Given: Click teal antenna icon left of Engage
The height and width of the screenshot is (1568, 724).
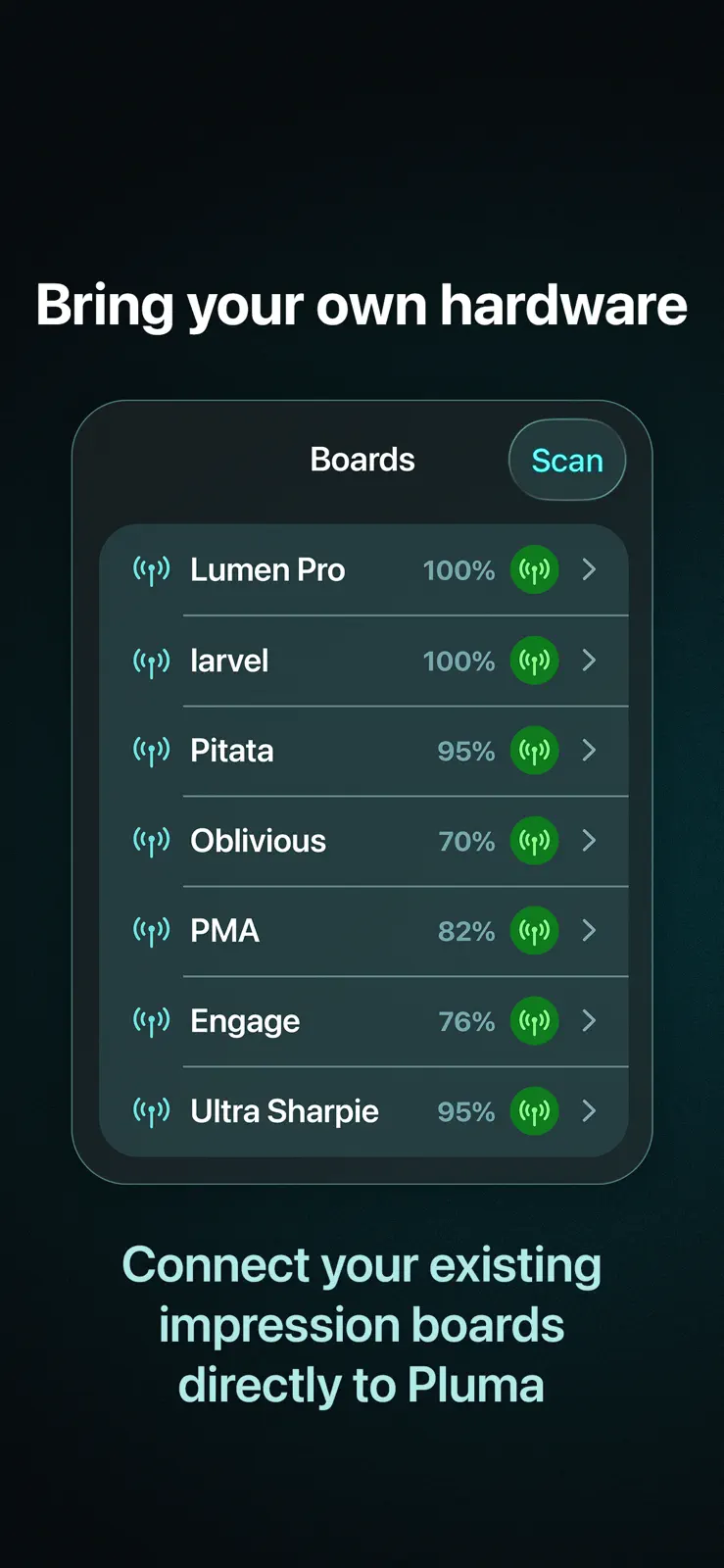Looking at the screenshot, I should point(152,1022).
